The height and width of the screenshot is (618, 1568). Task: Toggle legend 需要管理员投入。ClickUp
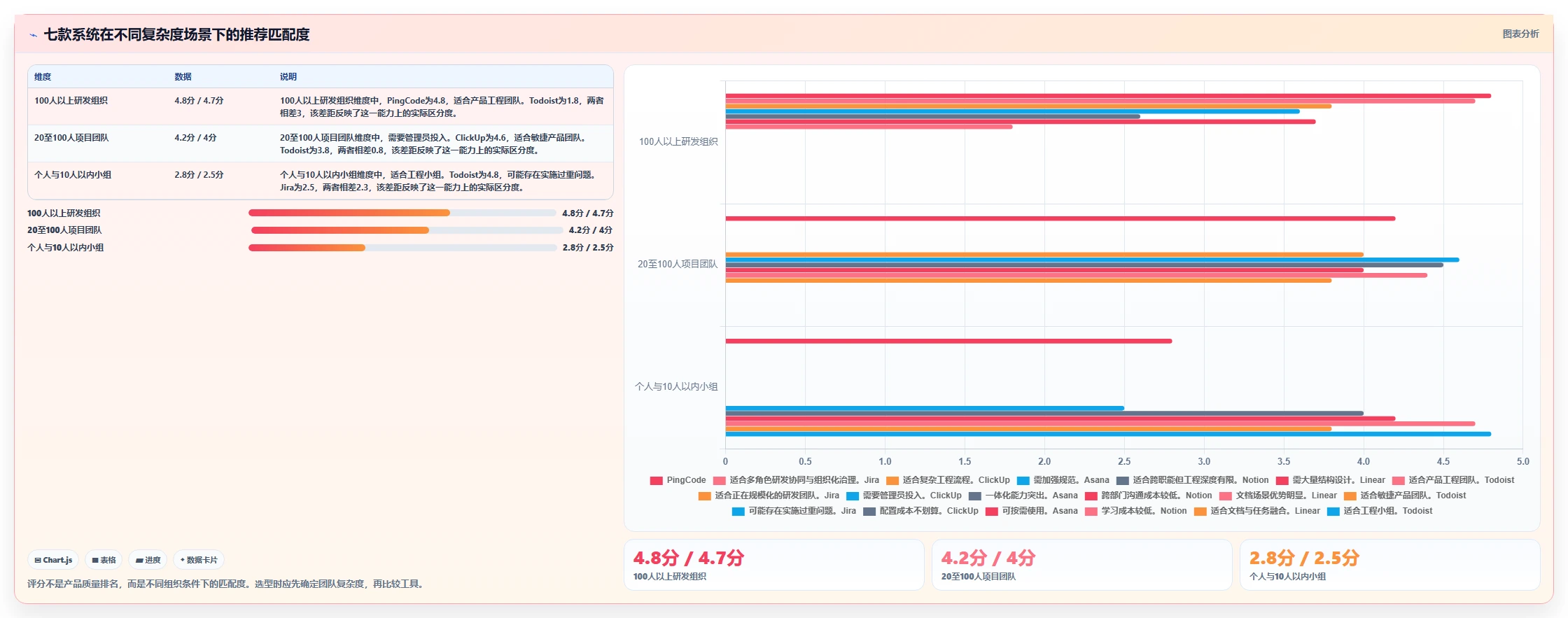coord(904,496)
